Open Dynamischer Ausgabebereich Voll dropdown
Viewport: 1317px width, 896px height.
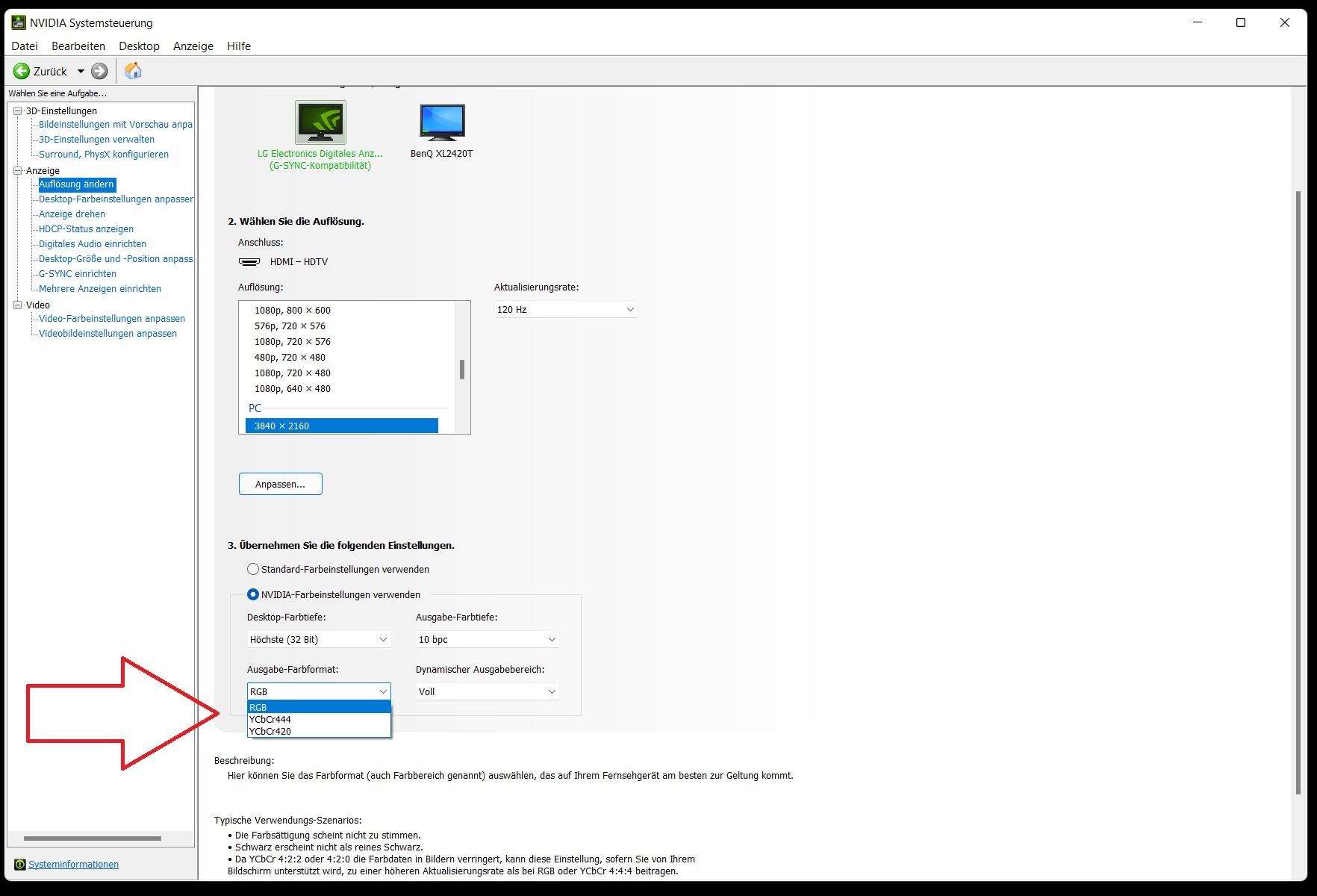488,691
